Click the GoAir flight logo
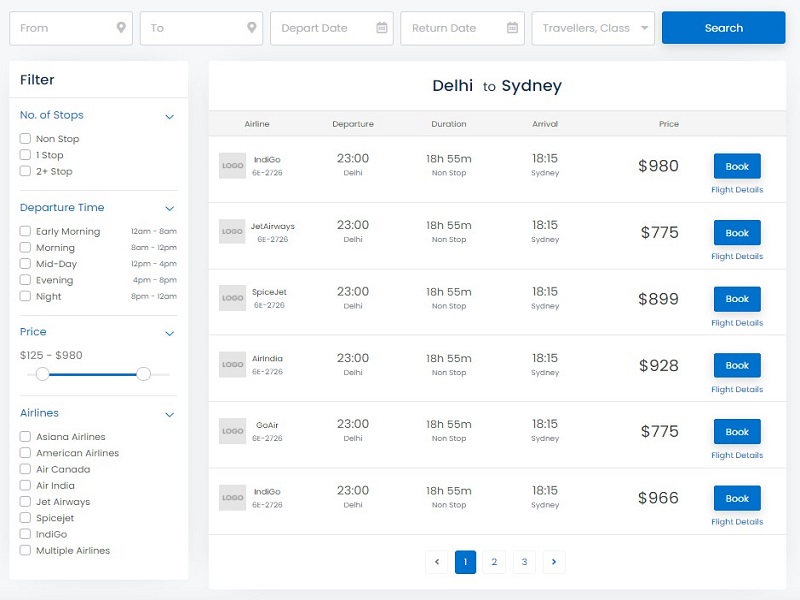Screen dimensions: 800x600 click(232, 431)
